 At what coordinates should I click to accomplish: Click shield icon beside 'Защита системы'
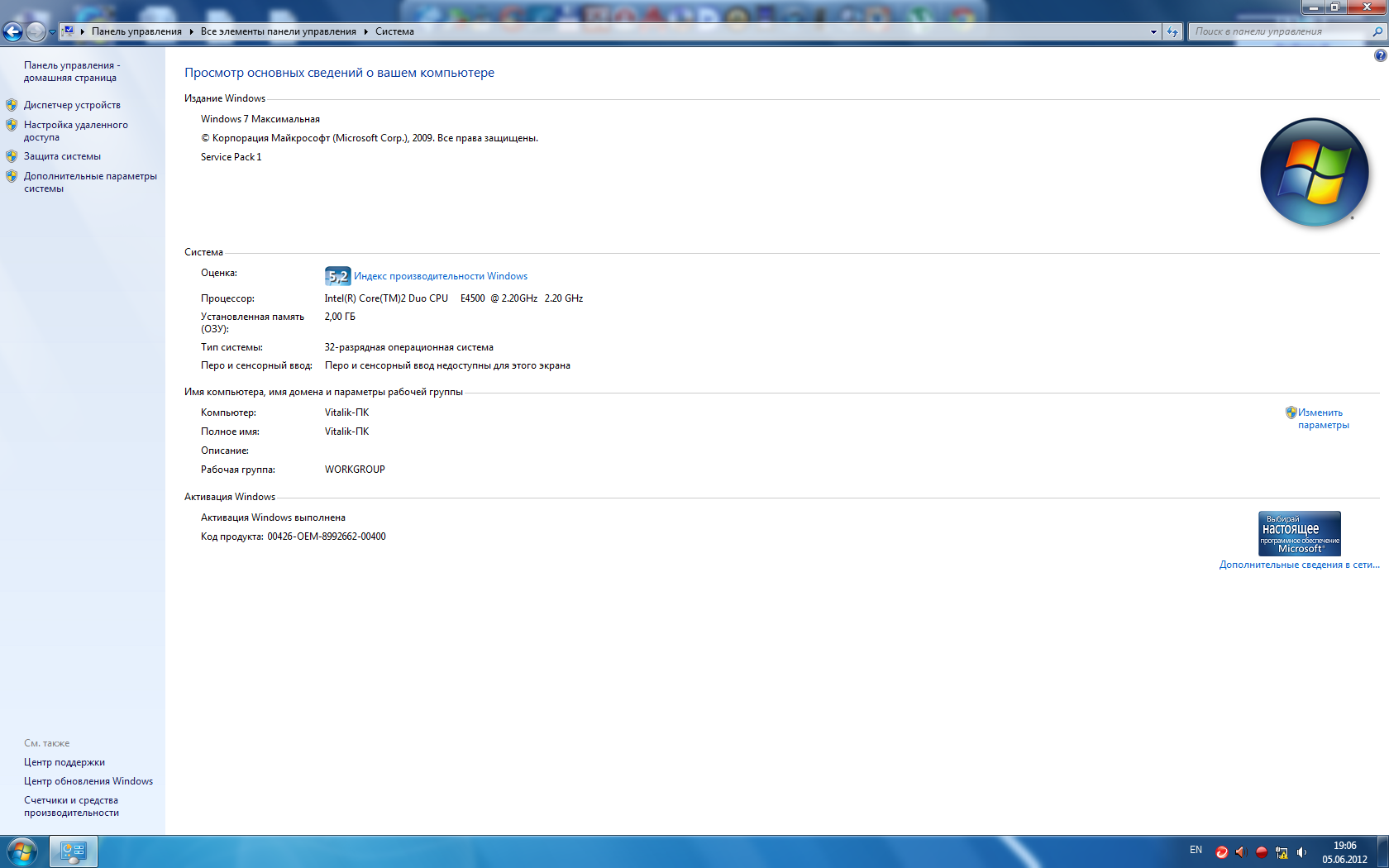[x=12, y=156]
